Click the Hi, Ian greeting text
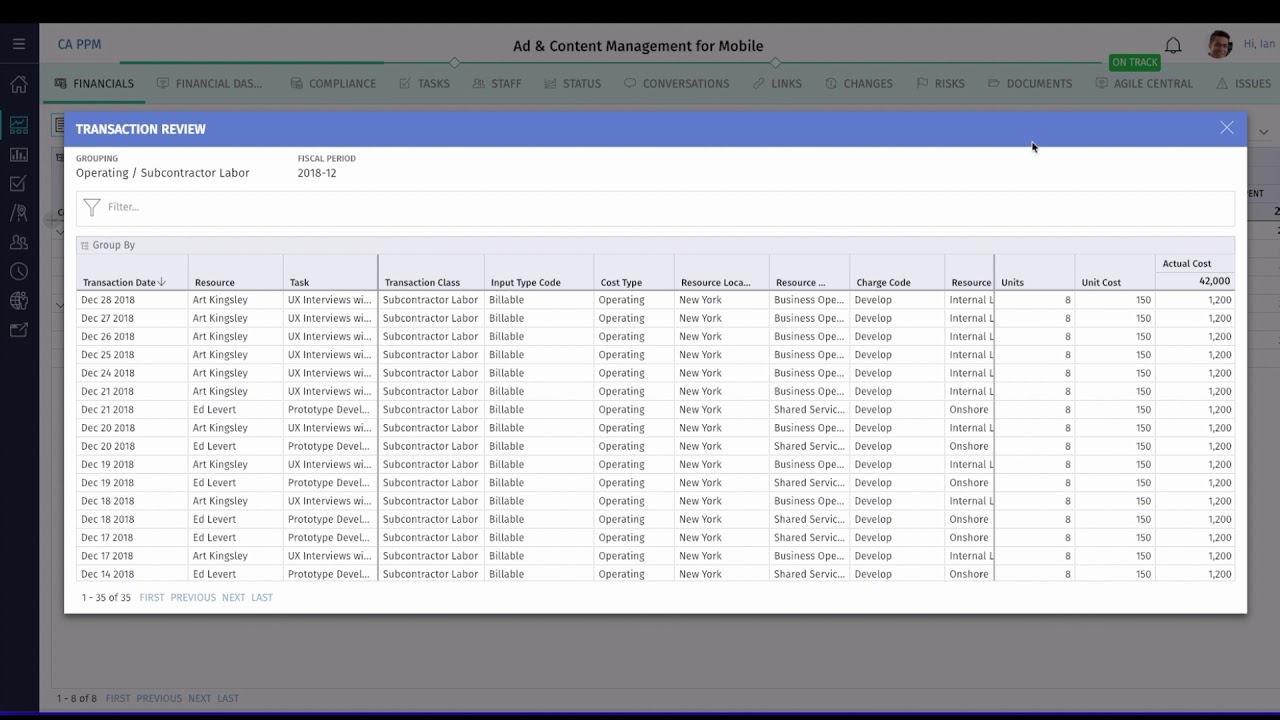1280x720 pixels. click(1259, 44)
